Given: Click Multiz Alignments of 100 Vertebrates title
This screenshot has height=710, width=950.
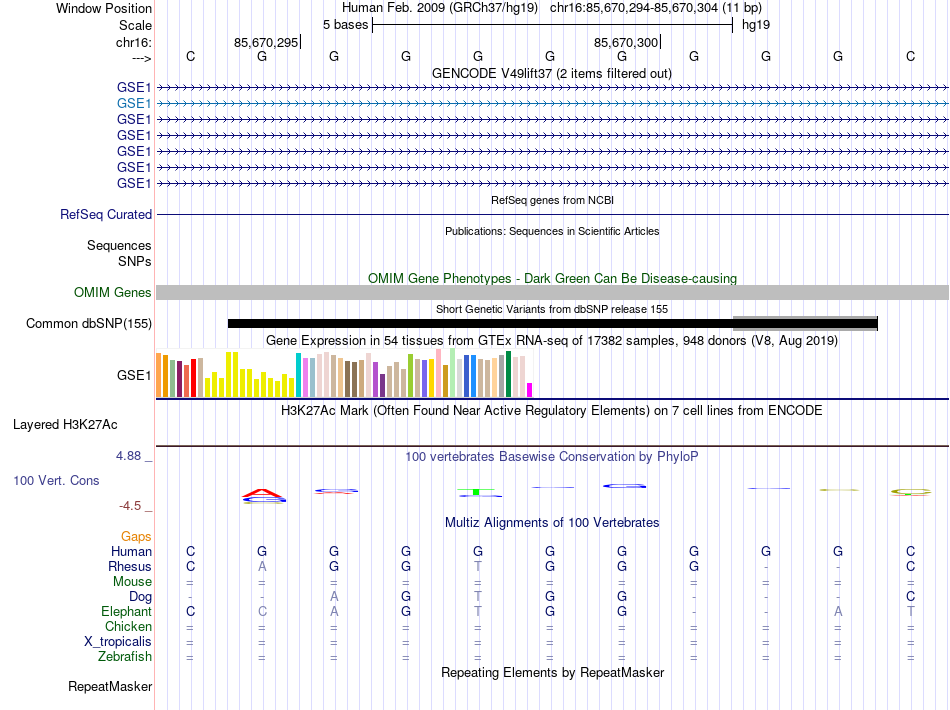Looking at the screenshot, I should [552, 522].
